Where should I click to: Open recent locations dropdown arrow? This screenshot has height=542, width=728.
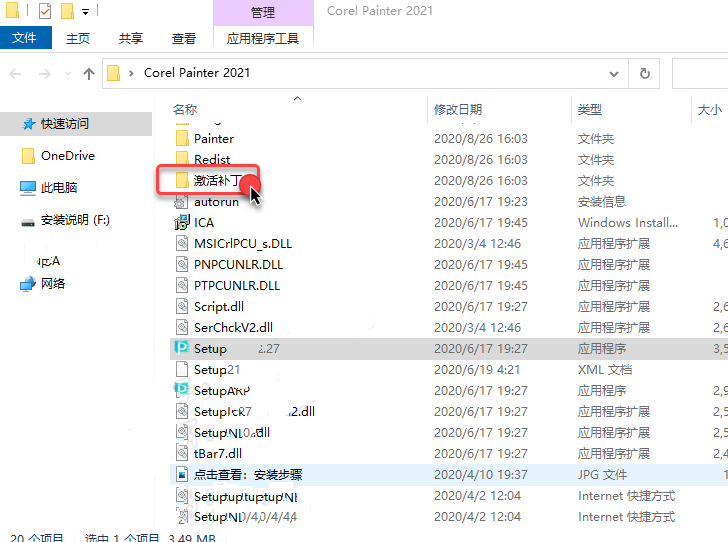(x=68, y=73)
